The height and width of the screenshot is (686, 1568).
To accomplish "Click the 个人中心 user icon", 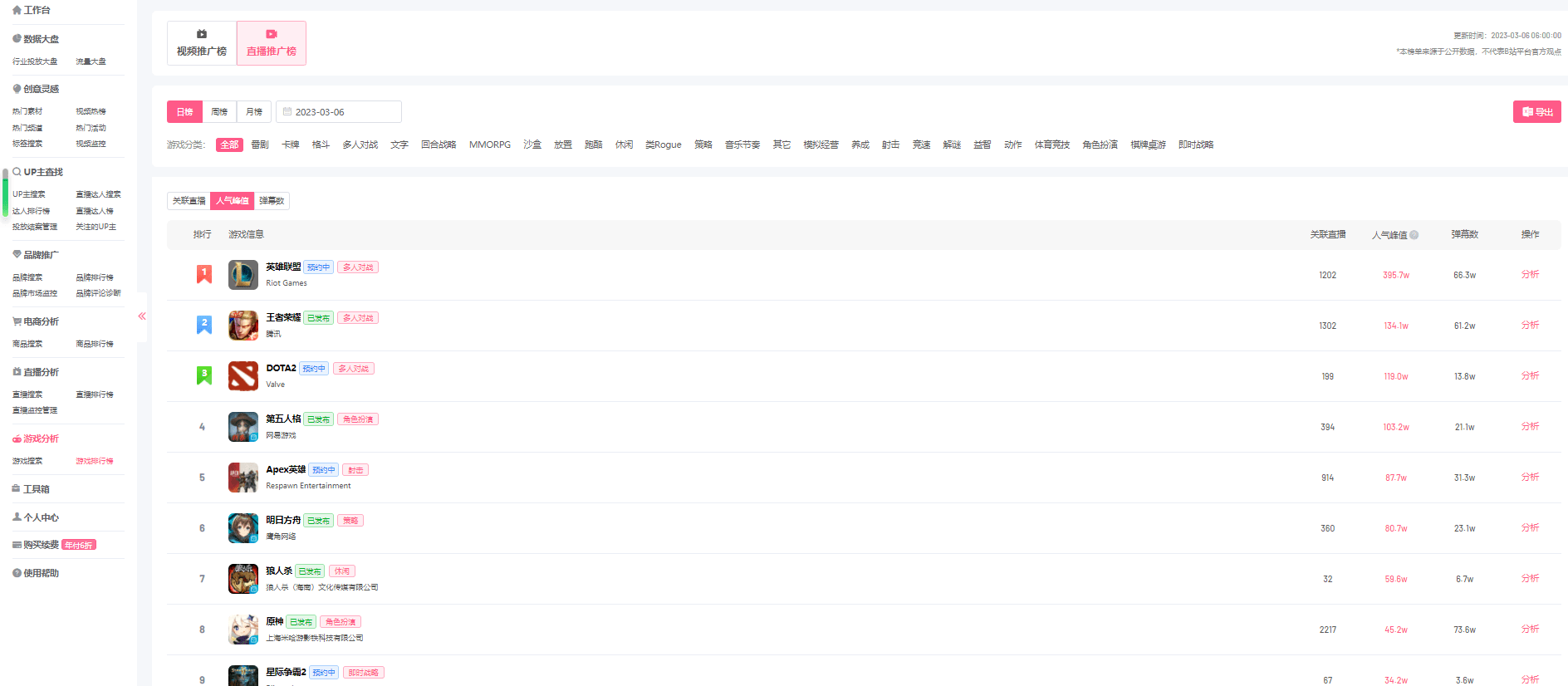I will pyautogui.click(x=17, y=517).
